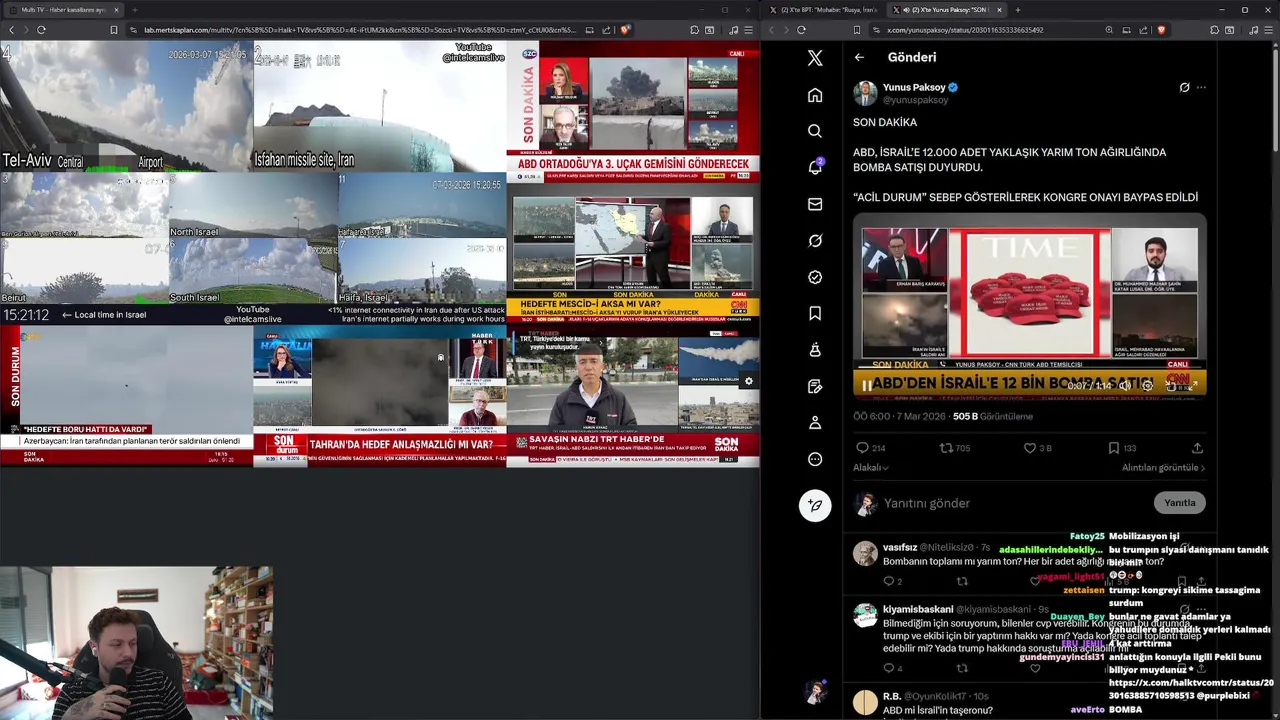Mute the tweet video volume
Screen dimensions: 1280x720
[x=1125, y=385]
